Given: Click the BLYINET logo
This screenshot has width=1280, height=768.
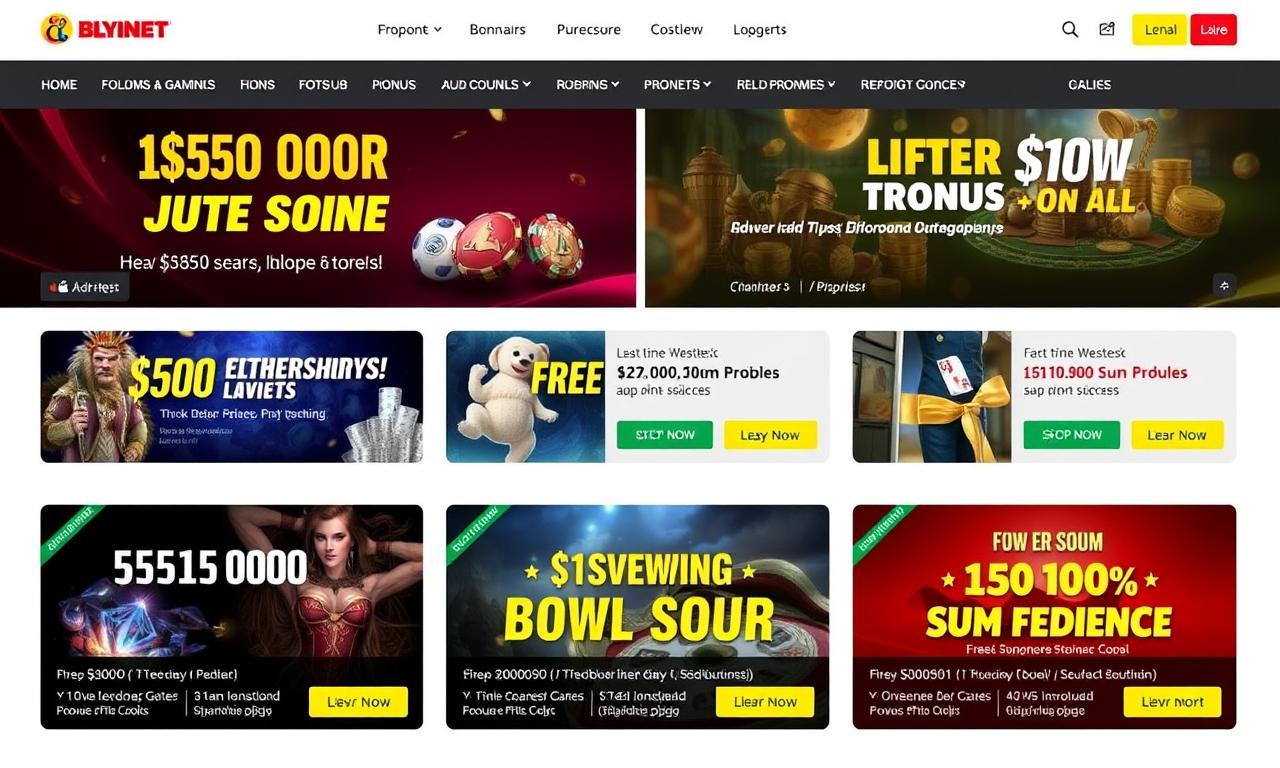Looking at the screenshot, I should click(x=105, y=29).
